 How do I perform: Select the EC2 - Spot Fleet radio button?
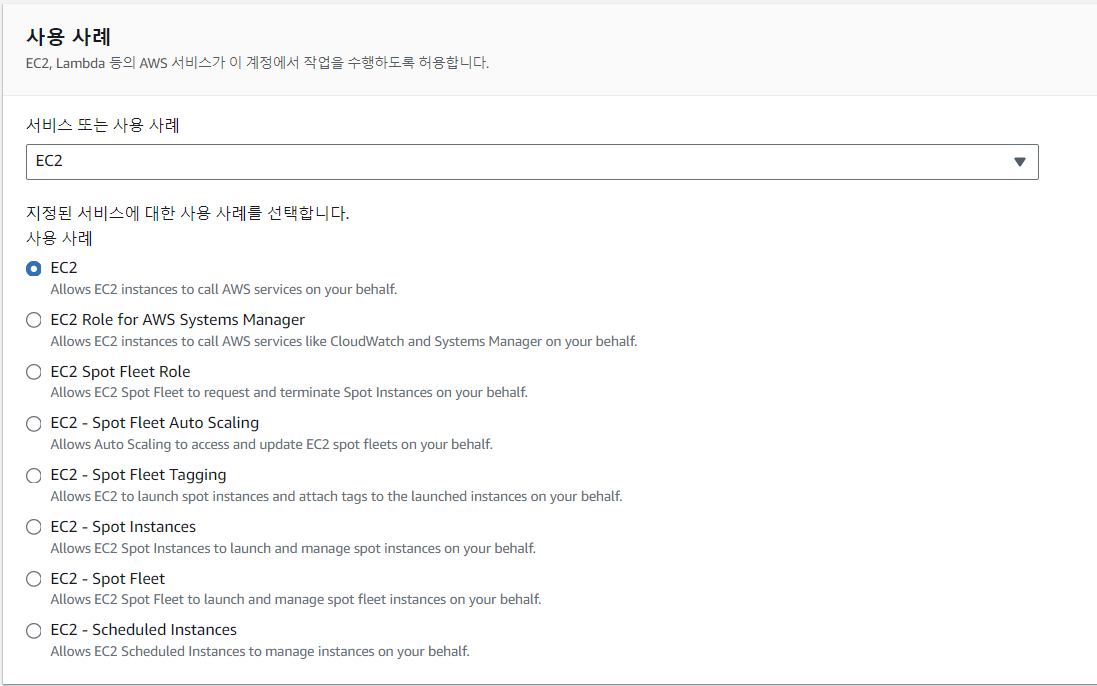[x=34, y=579]
